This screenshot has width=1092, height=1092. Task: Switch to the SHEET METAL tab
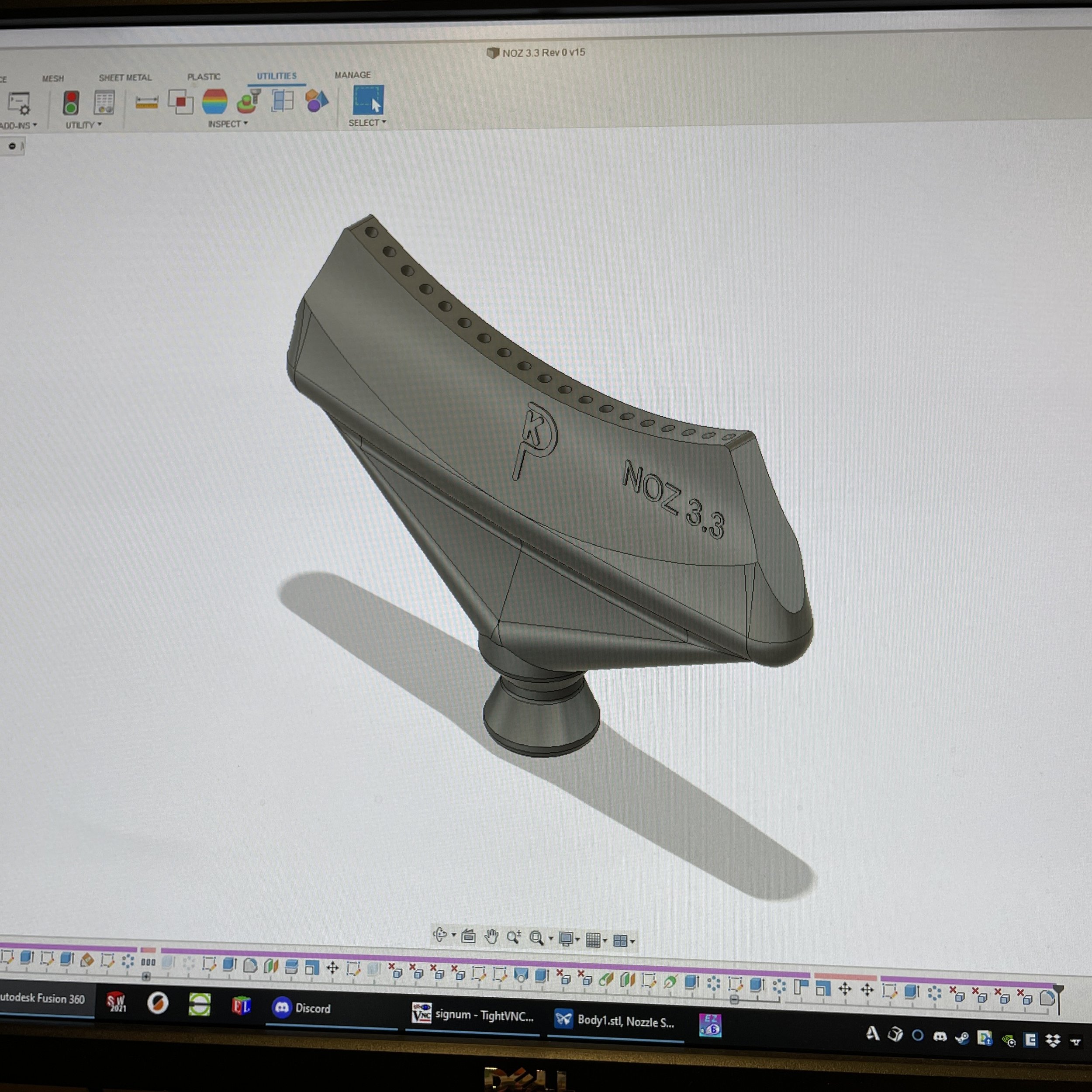pyautogui.click(x=125, y=77)
